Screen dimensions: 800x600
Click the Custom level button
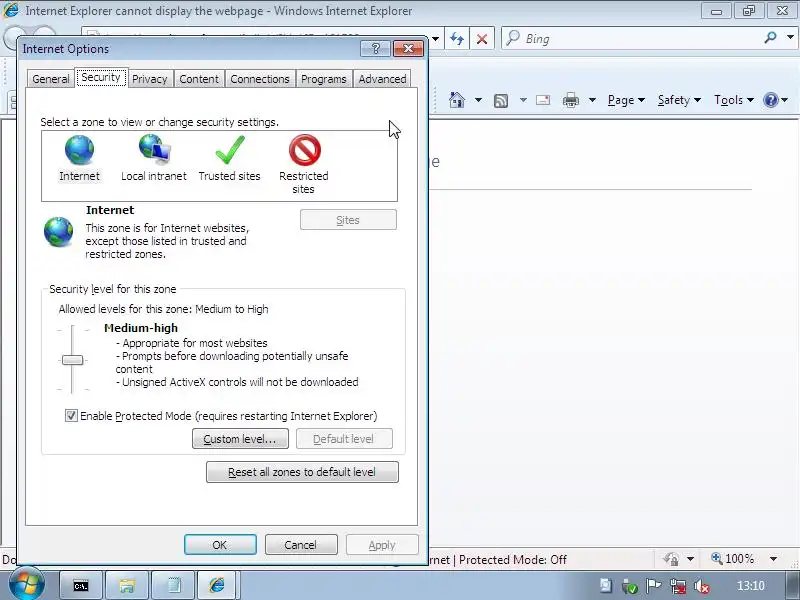click(240, 439)
